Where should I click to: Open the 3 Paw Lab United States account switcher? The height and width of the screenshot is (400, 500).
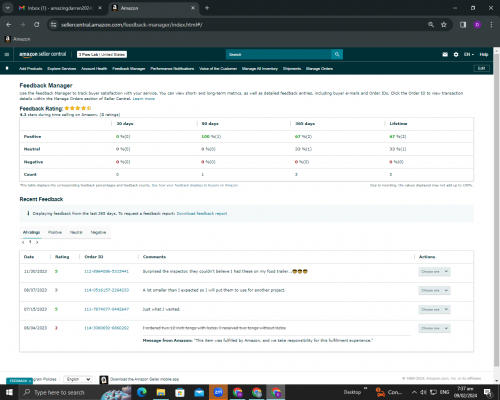pyautogui.click(x=102, y=54)
